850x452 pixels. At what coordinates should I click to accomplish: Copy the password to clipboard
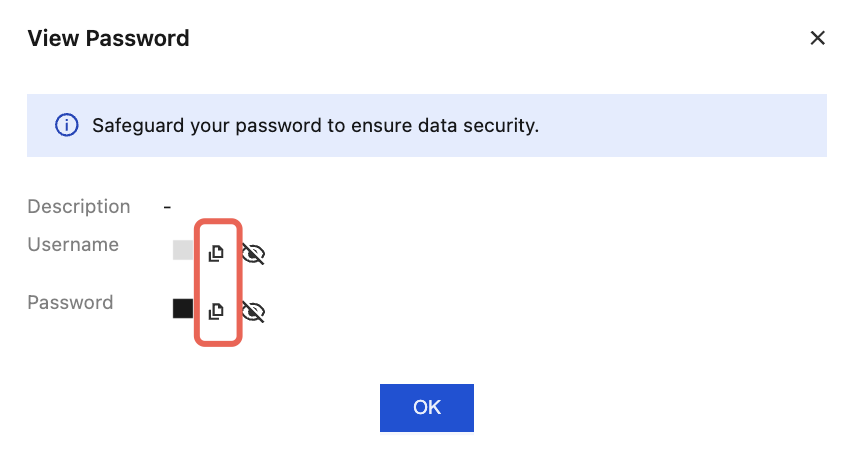[215, 312]
